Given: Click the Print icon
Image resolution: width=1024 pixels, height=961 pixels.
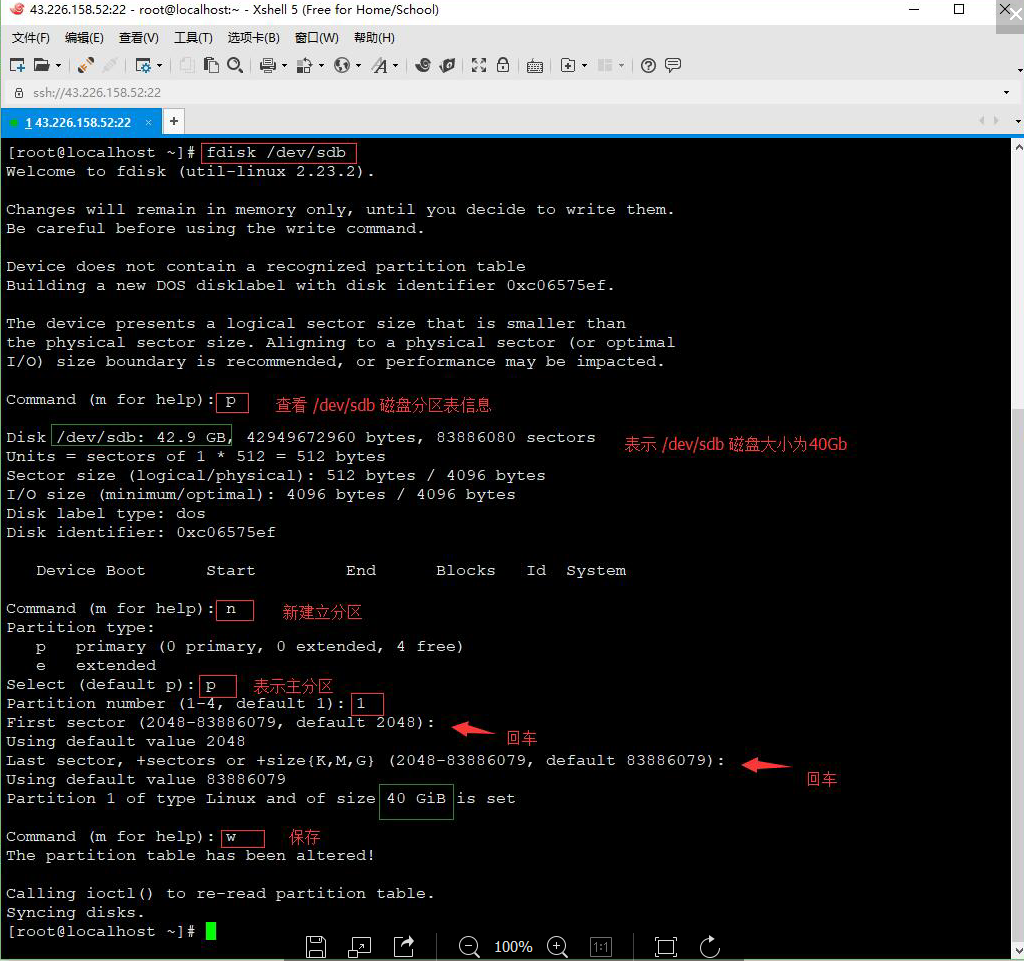Looking at the screenshot, I should point(268,65).
